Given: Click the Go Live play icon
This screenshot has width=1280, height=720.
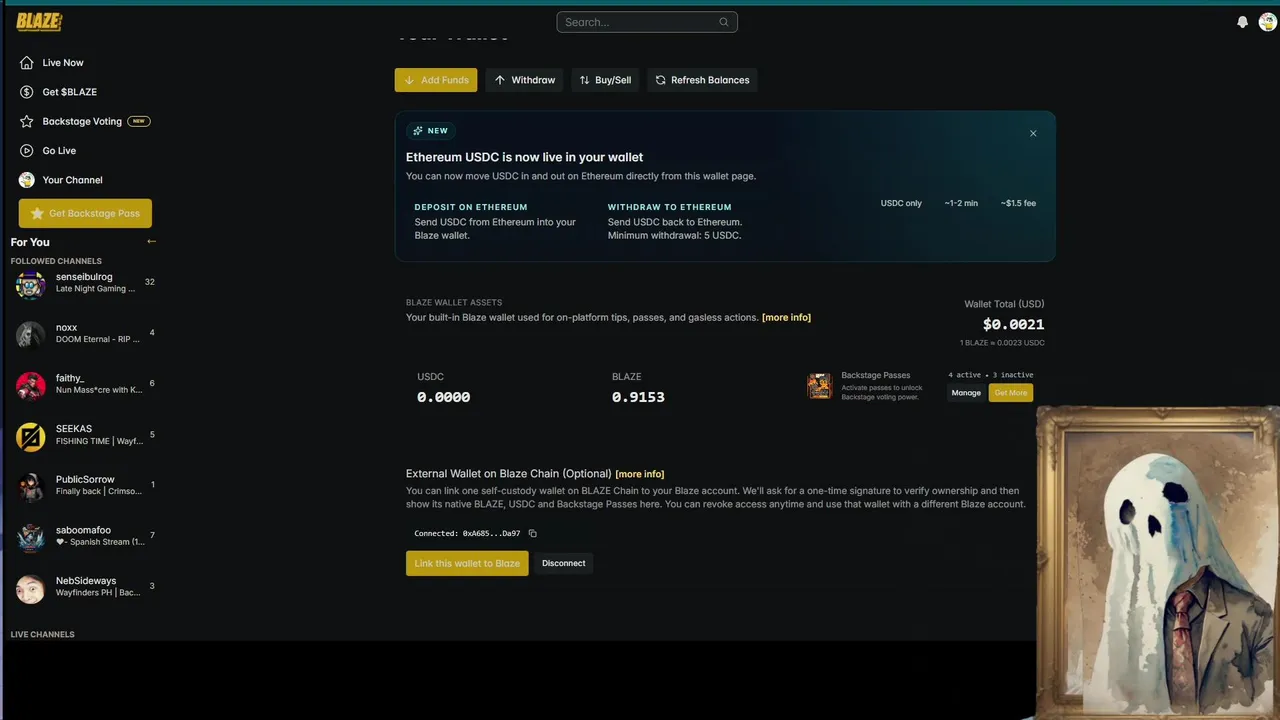Looking at the screenshot, I should coord(27,151).
